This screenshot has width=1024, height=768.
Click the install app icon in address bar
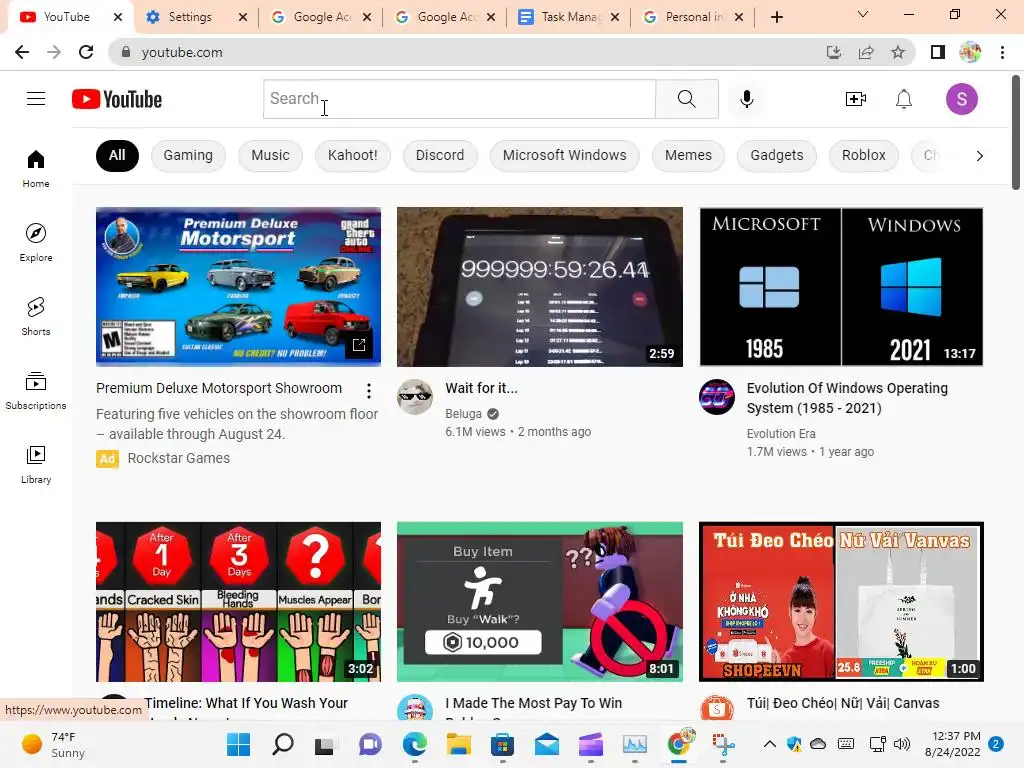click(x=833, y=52)
